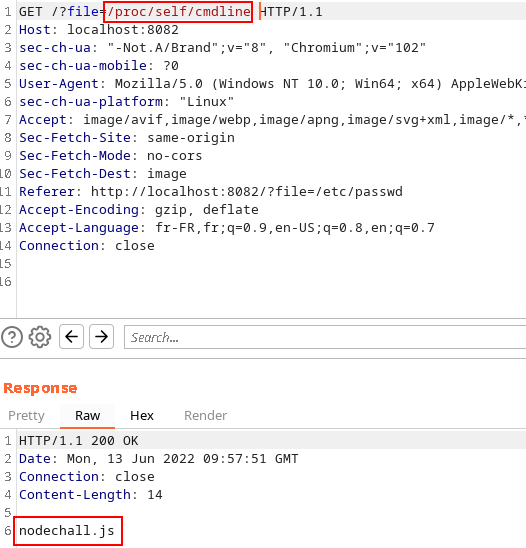Viewport: 526px width, 548px height.
Task: Click in the request Search field
Action: (325, 337)
